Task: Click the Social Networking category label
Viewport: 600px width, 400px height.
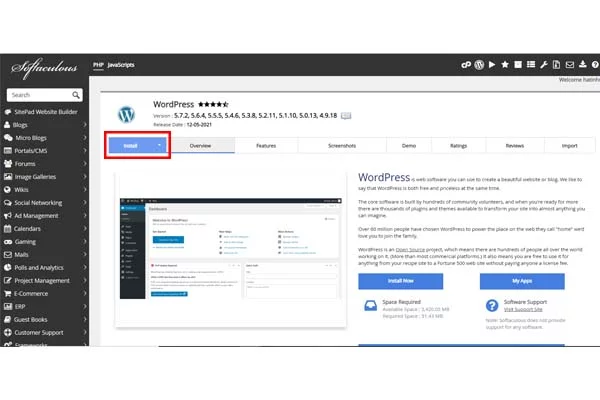Action: (x=38, y=202)
